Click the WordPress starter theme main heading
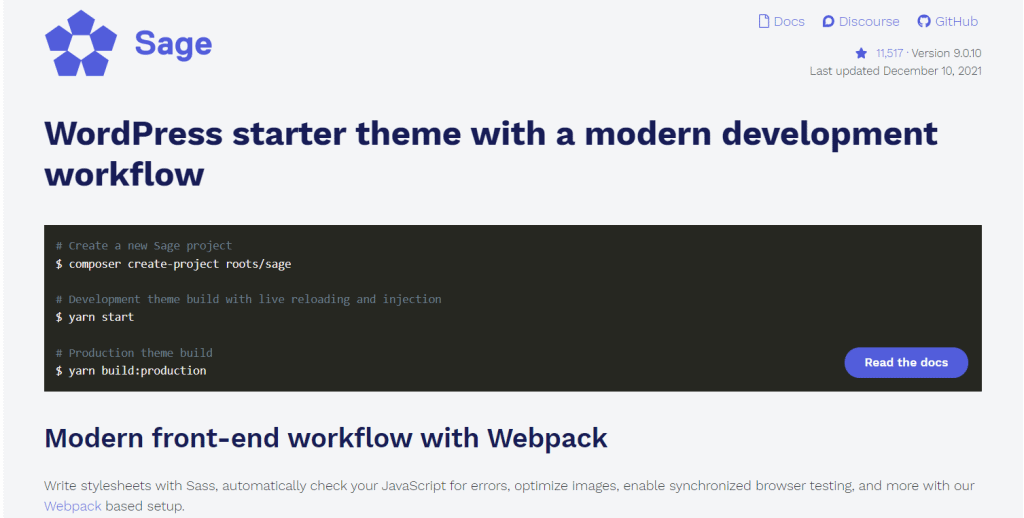Screen dimensions: 1024x518 pyautogui.click(x=491, y=154)
